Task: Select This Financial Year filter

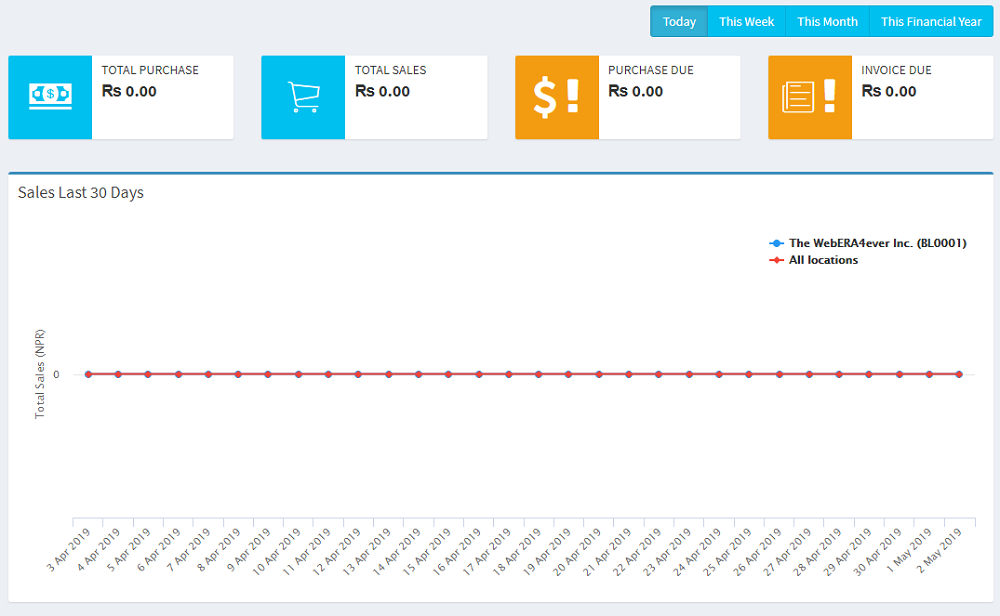Action: [931, 22]
